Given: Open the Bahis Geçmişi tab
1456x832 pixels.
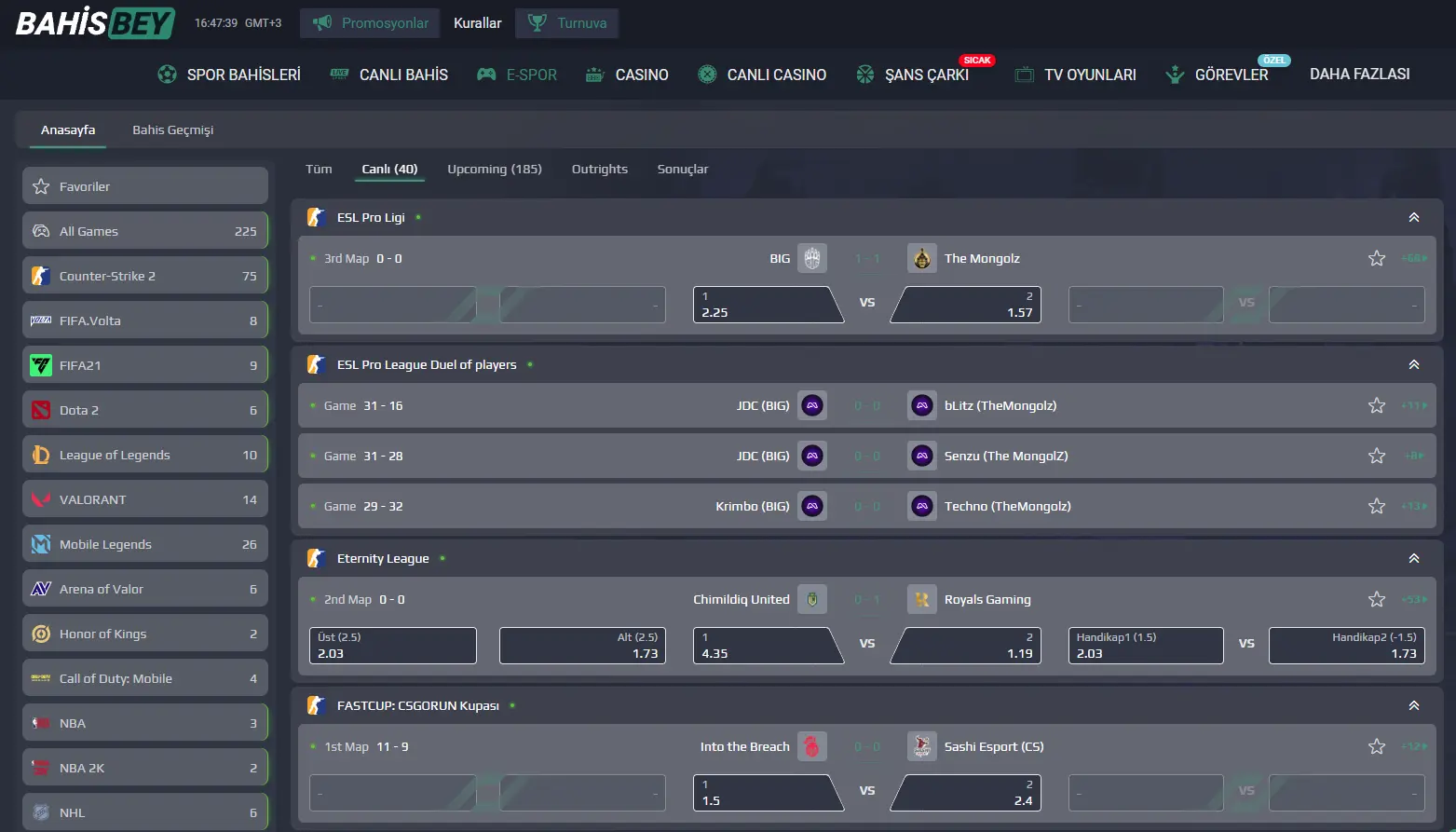Looking at the screenshot, I should (x=173, y=130).
